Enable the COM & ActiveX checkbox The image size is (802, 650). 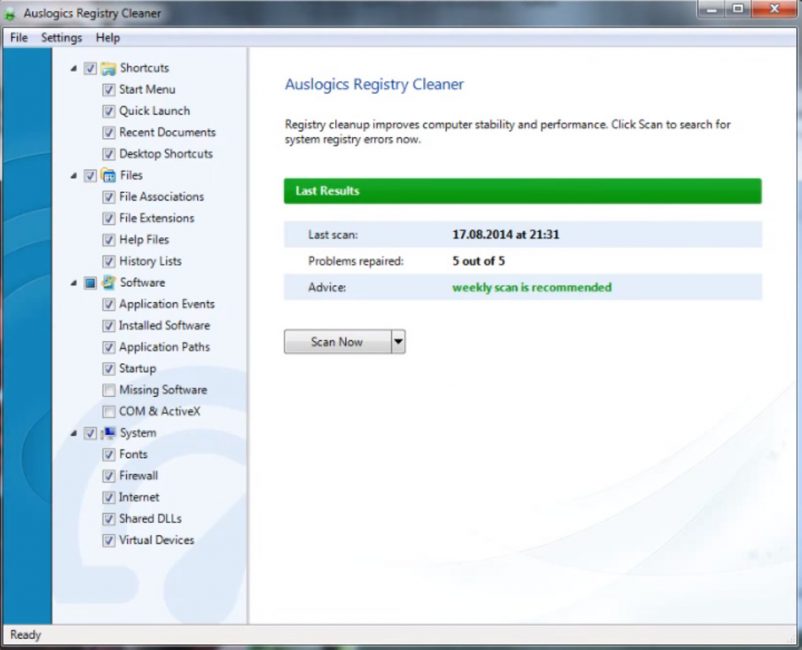click(108, 412)
